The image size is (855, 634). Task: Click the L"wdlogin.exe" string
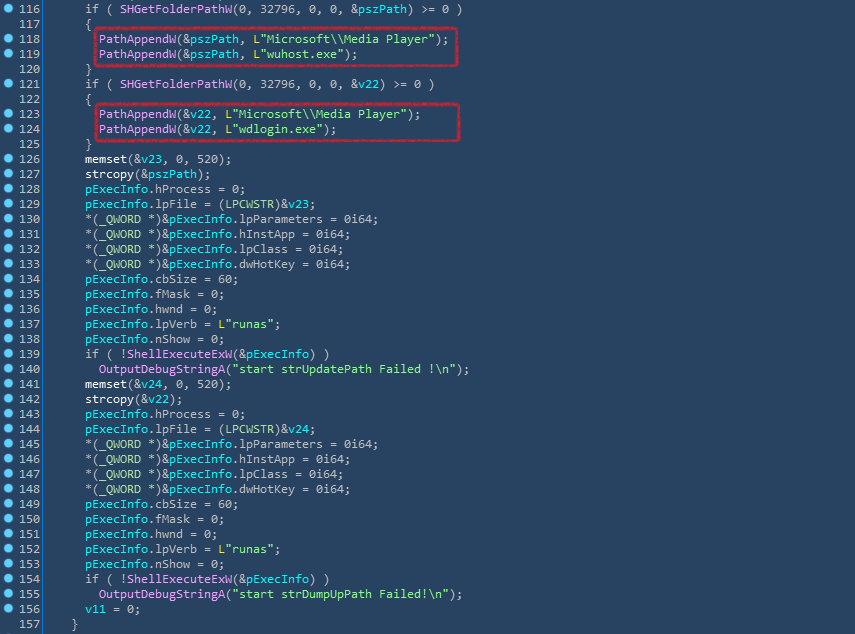point(274,129)
